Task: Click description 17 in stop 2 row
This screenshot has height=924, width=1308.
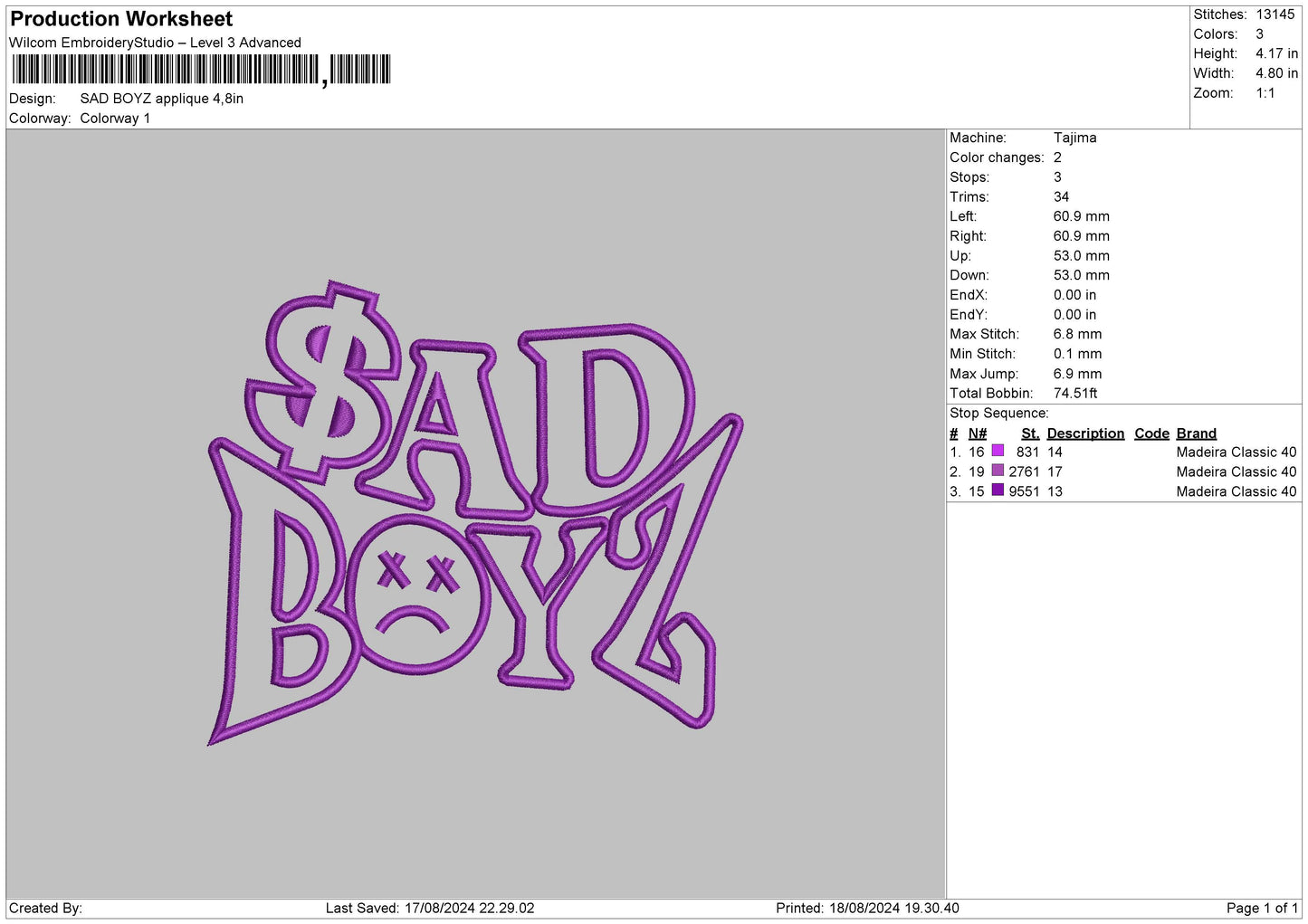Action: pyautogui.click(x=1055, y=472)
